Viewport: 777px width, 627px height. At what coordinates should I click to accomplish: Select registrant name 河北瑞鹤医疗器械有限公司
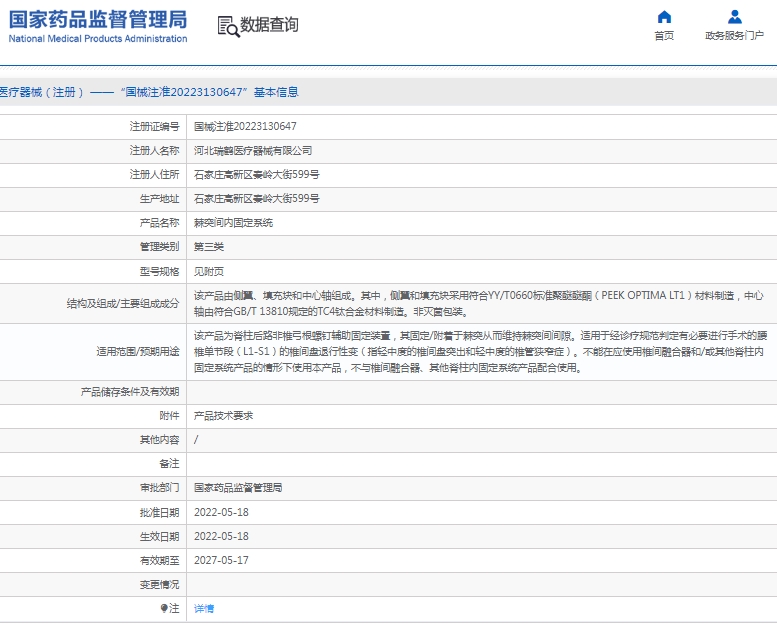[253, 151]
